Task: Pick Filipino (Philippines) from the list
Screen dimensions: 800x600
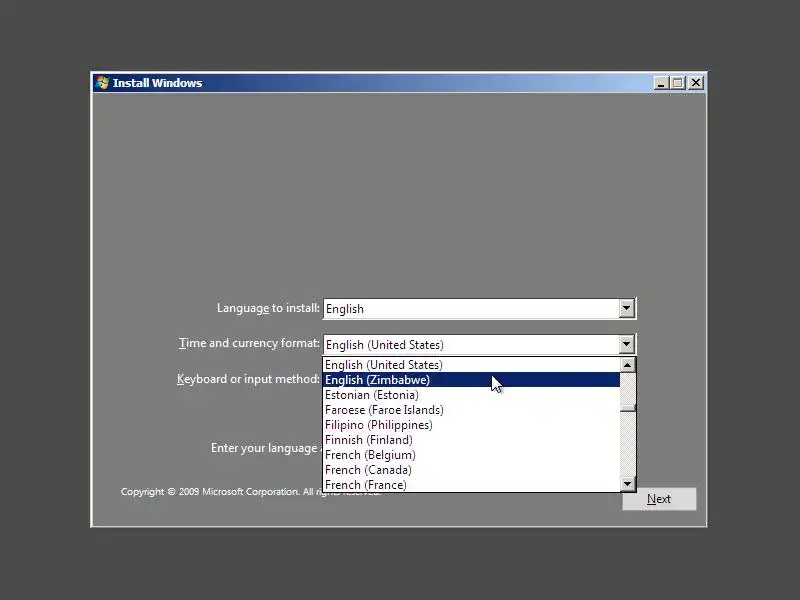Action: [x=472, y=425]
